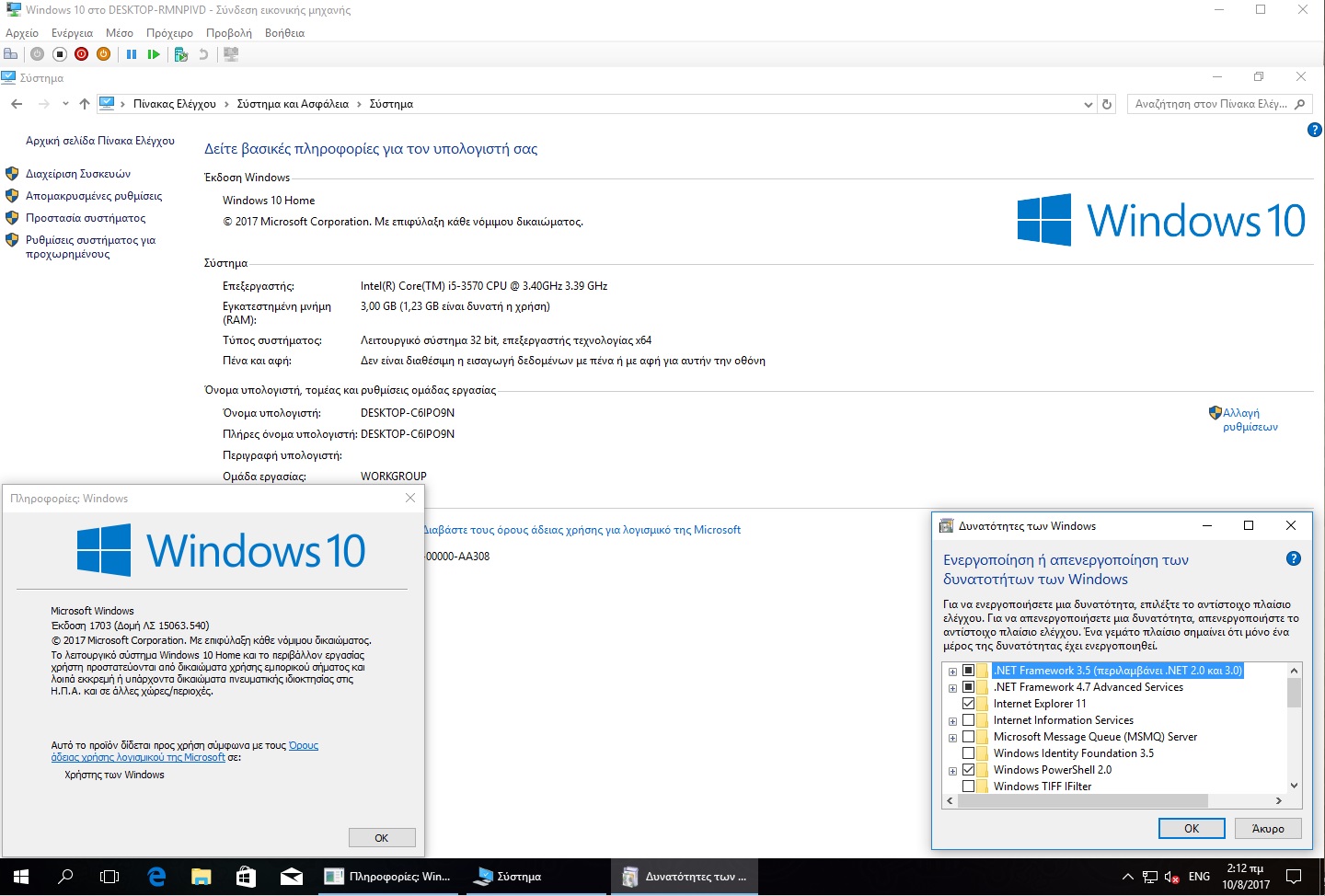The width and height of the screenshot is (1325, 896).
Task: Open help in the Σύστημα window
Action: pos(1314,131)
